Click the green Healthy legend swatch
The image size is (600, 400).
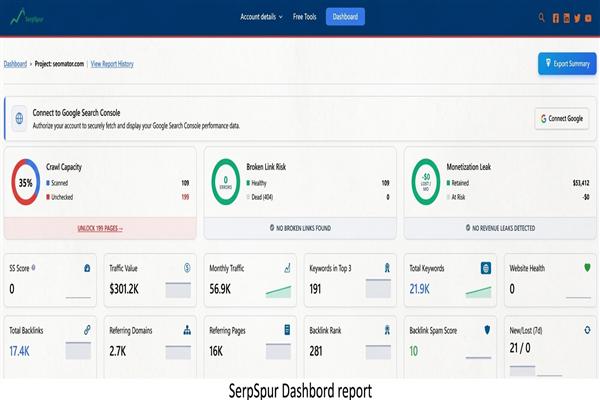[x=248, y=183]
